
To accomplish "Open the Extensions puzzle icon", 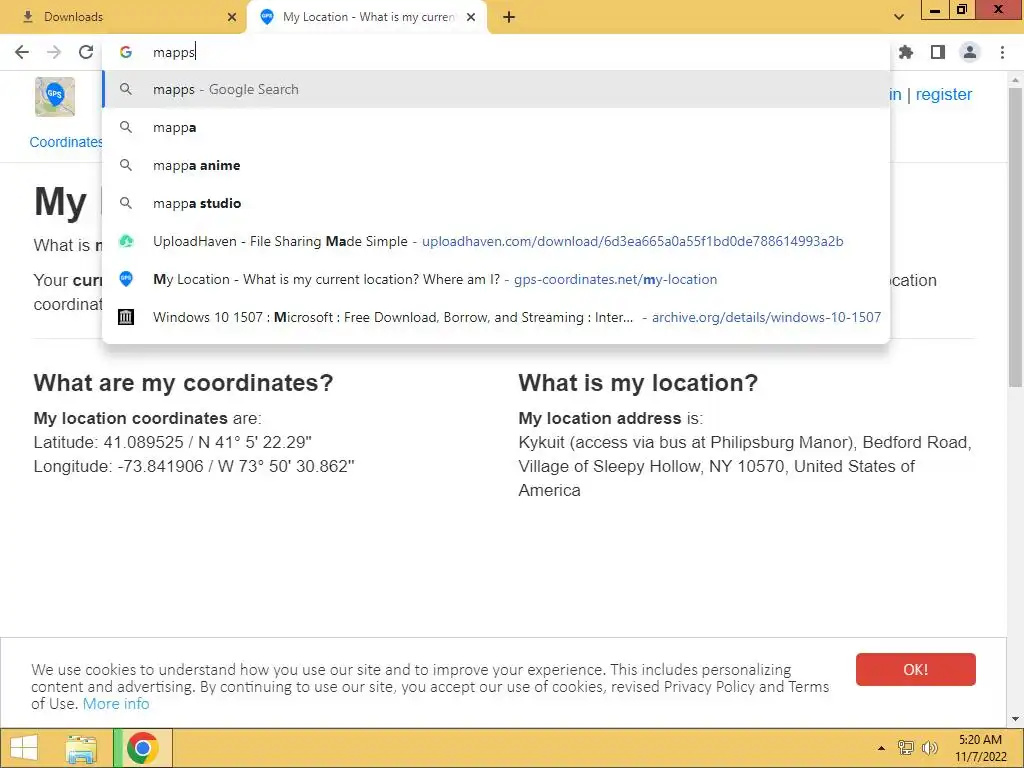I will coord(906,52).
